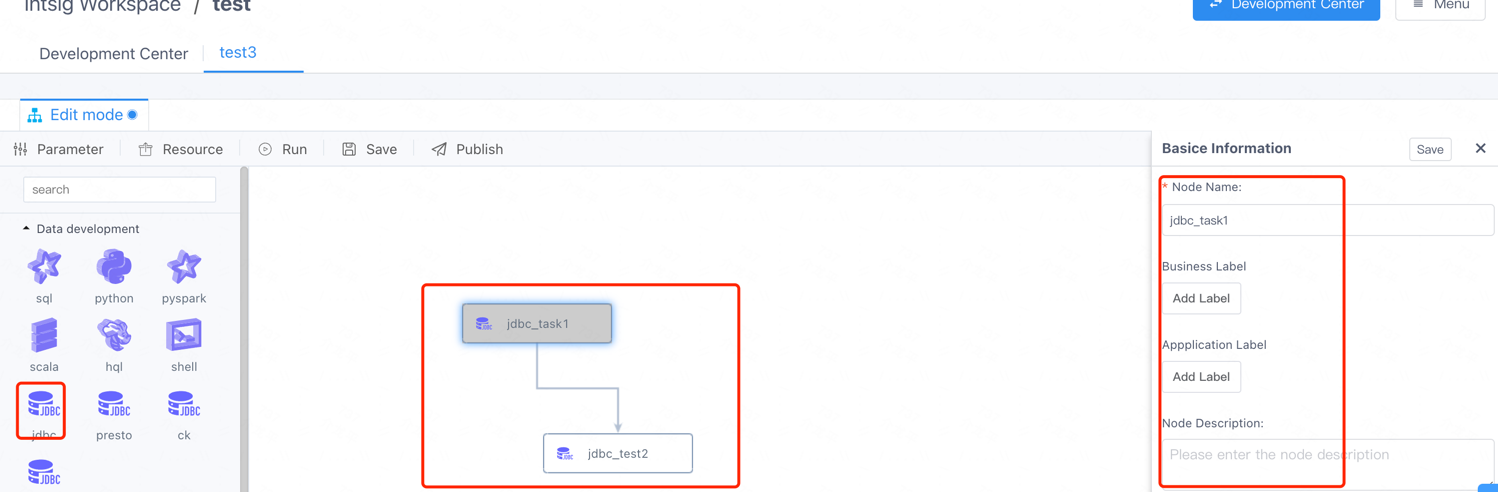Select the jdbc_test2 node on canvas
This screenshot has width=1498, height=492.
(x=618, y=453)
